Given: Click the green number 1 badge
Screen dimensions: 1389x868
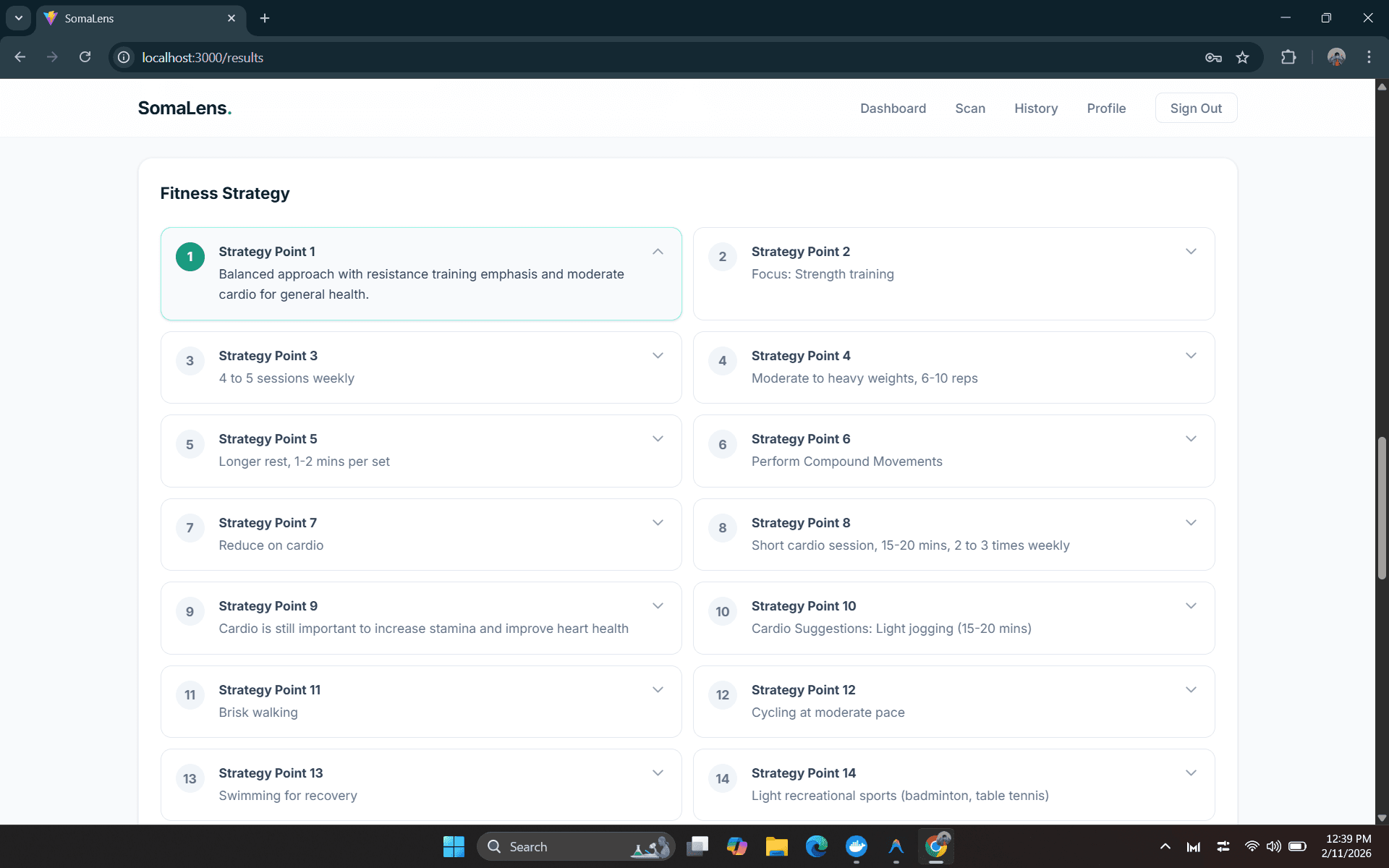Looking at the screenshot, I should pos(190,257).
